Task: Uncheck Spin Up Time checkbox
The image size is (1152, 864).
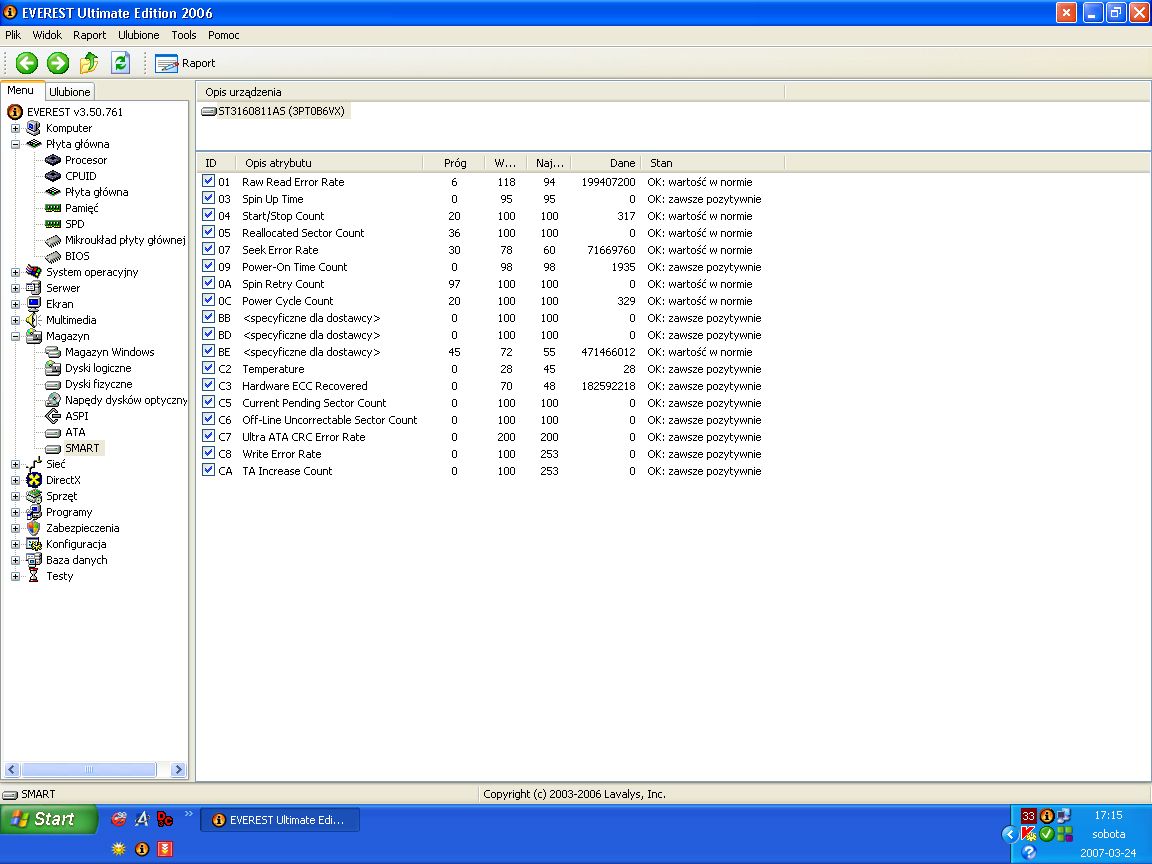Action: [209, 198]
